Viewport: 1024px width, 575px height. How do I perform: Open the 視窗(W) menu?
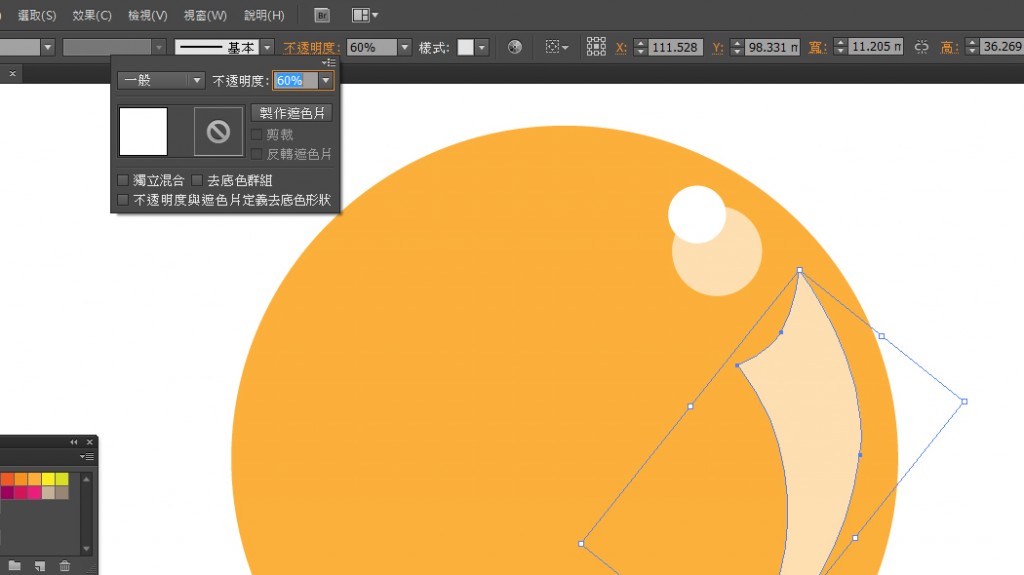(x=205, y=15)
